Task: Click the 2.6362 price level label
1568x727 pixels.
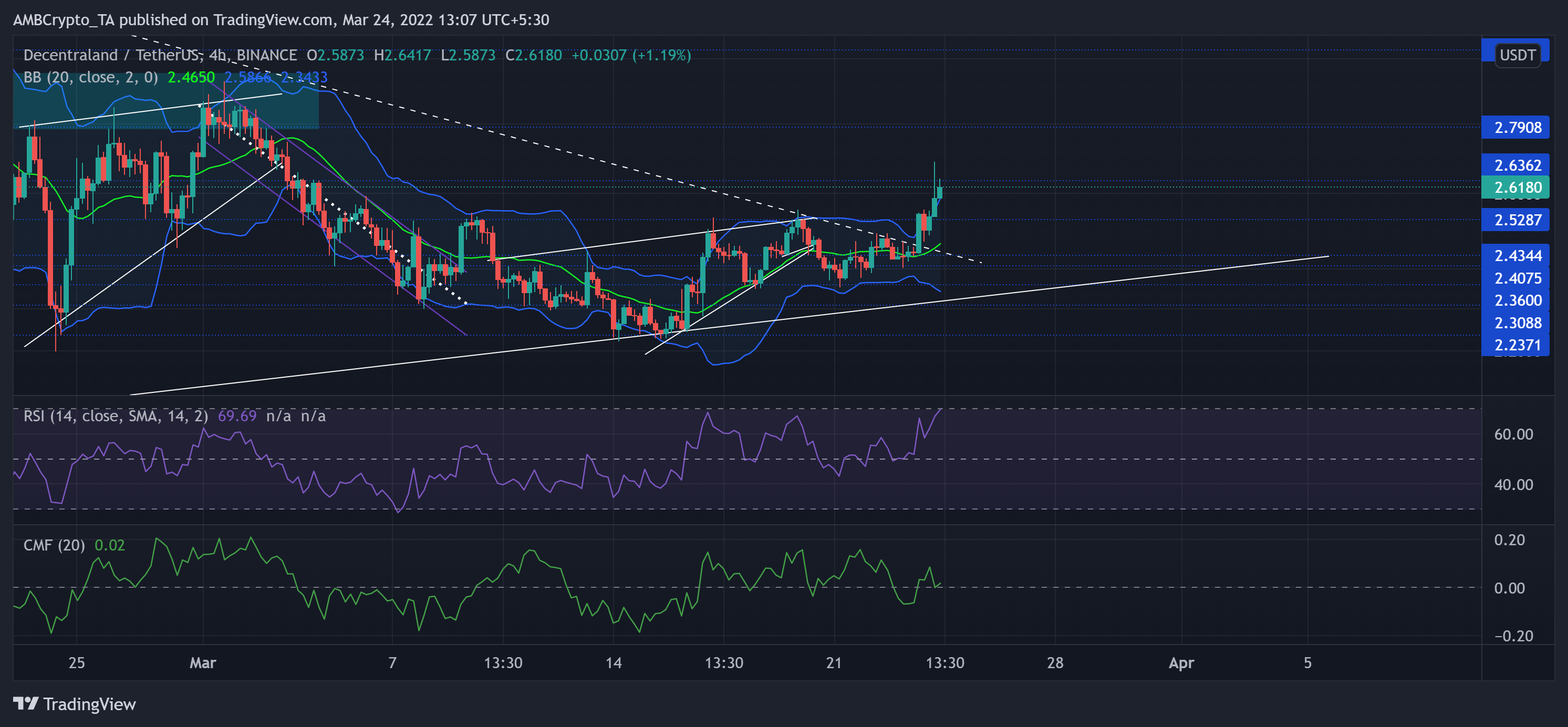Action: 1517,165
